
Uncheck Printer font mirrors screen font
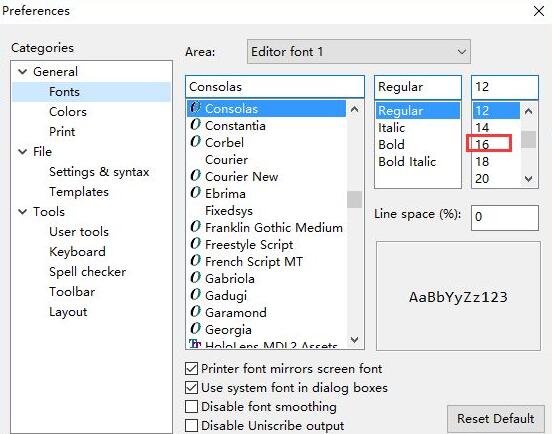tap(191, 369)
